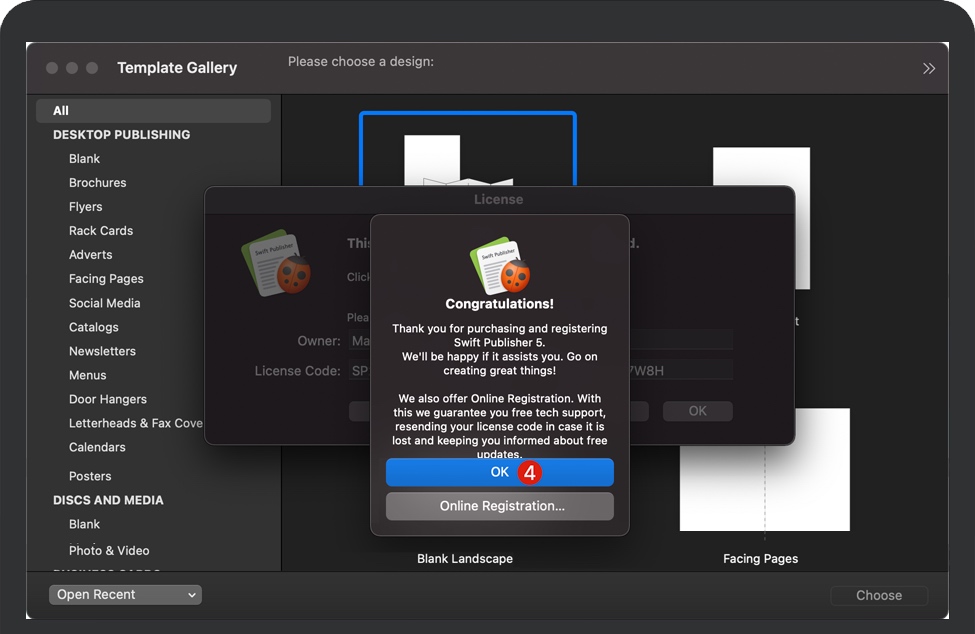
Task: Select Posters category
Action: (x=90, y=476)
